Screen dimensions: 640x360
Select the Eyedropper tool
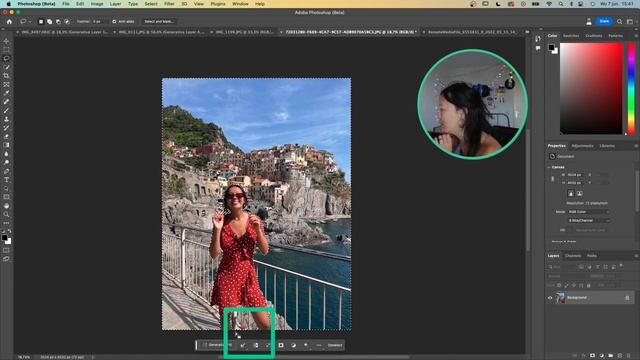(6, 93)
